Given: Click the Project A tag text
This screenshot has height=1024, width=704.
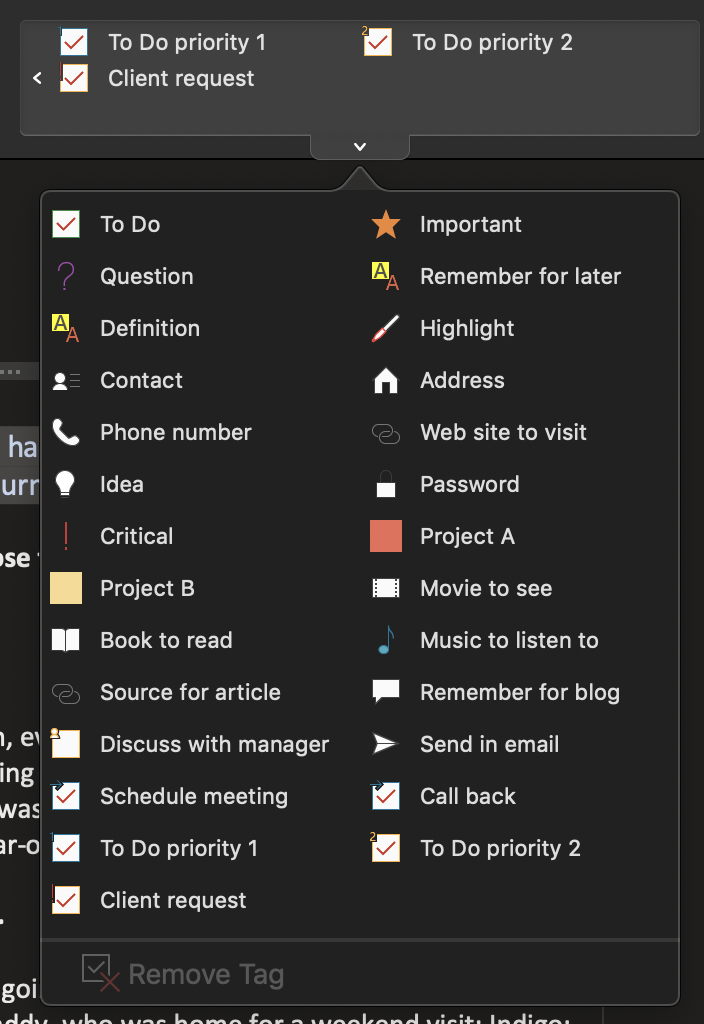Looking at the screenshot, I should point(468,537).
